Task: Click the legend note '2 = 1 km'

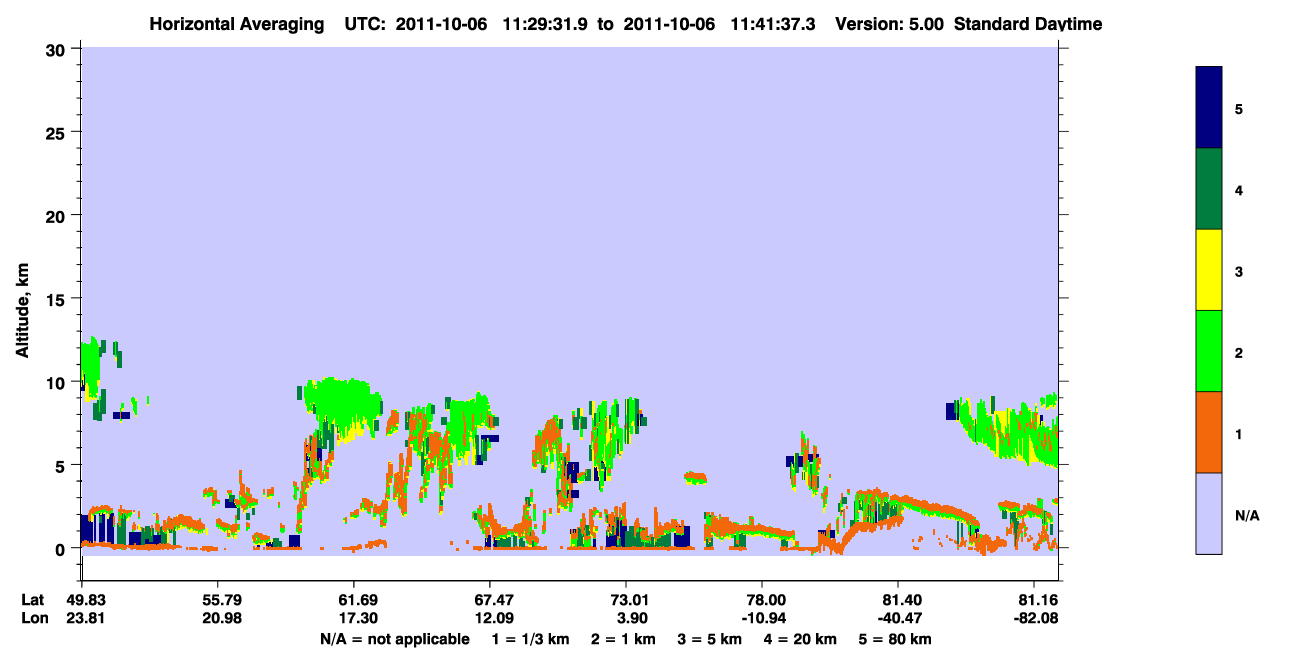Action: (622, 639)
